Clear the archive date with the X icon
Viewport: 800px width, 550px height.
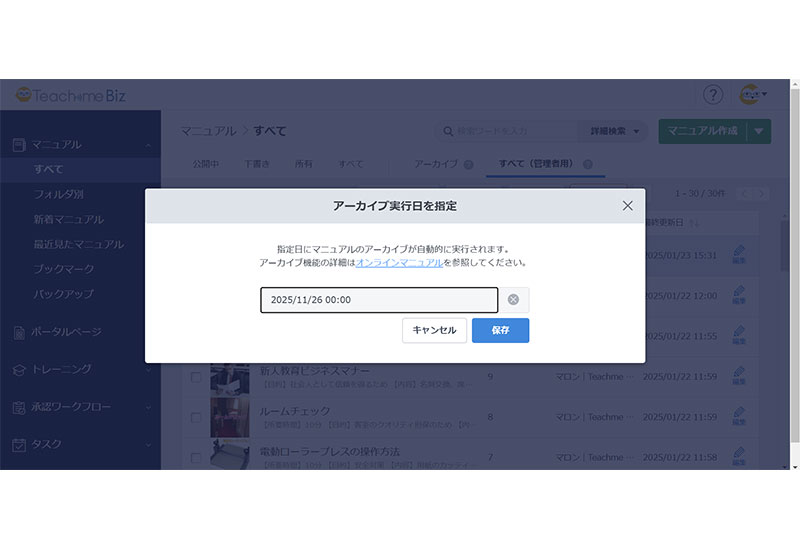pyautogui.click(x=513, y=300)
